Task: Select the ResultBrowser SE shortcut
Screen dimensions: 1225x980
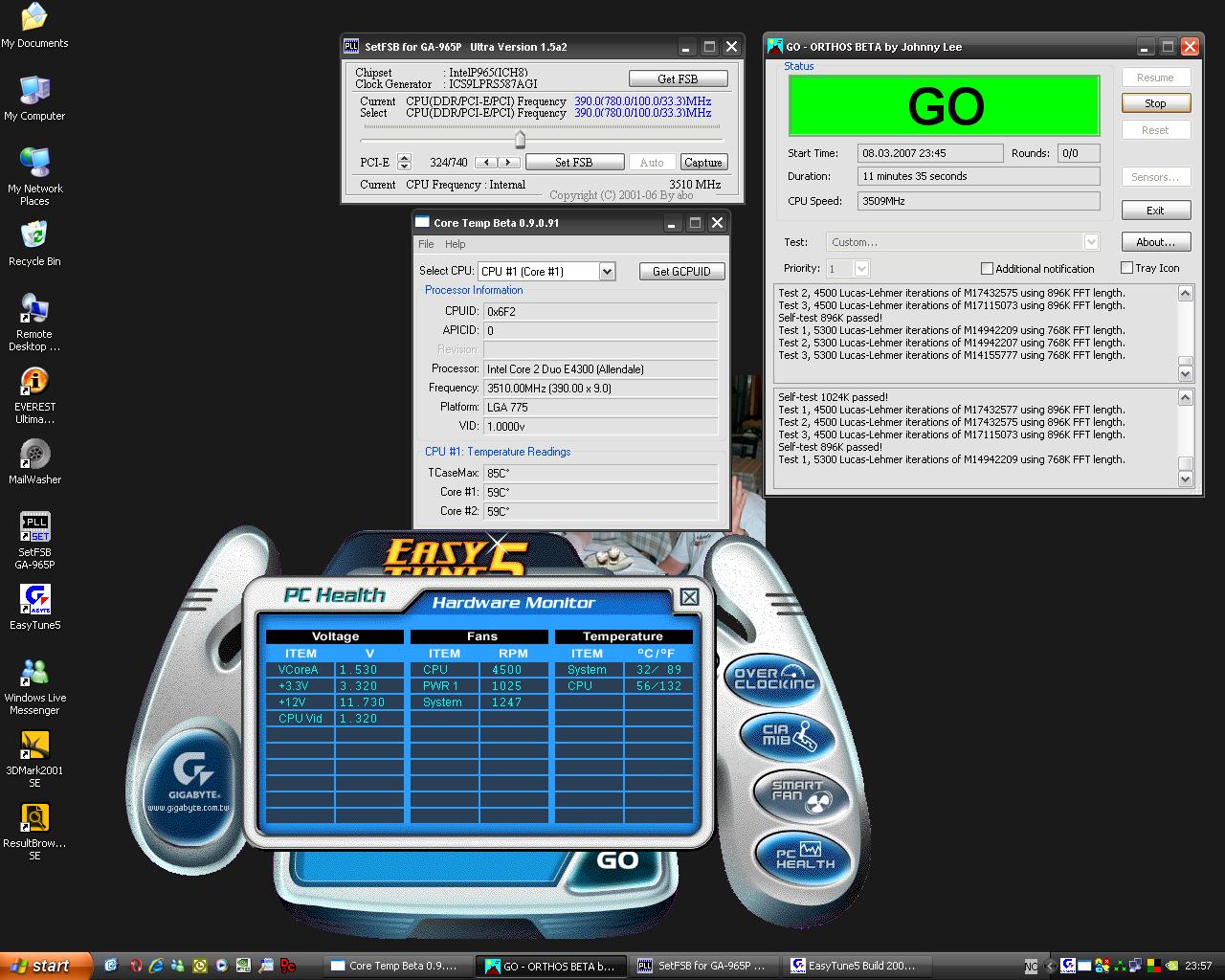Action: (x=34, y=832)
